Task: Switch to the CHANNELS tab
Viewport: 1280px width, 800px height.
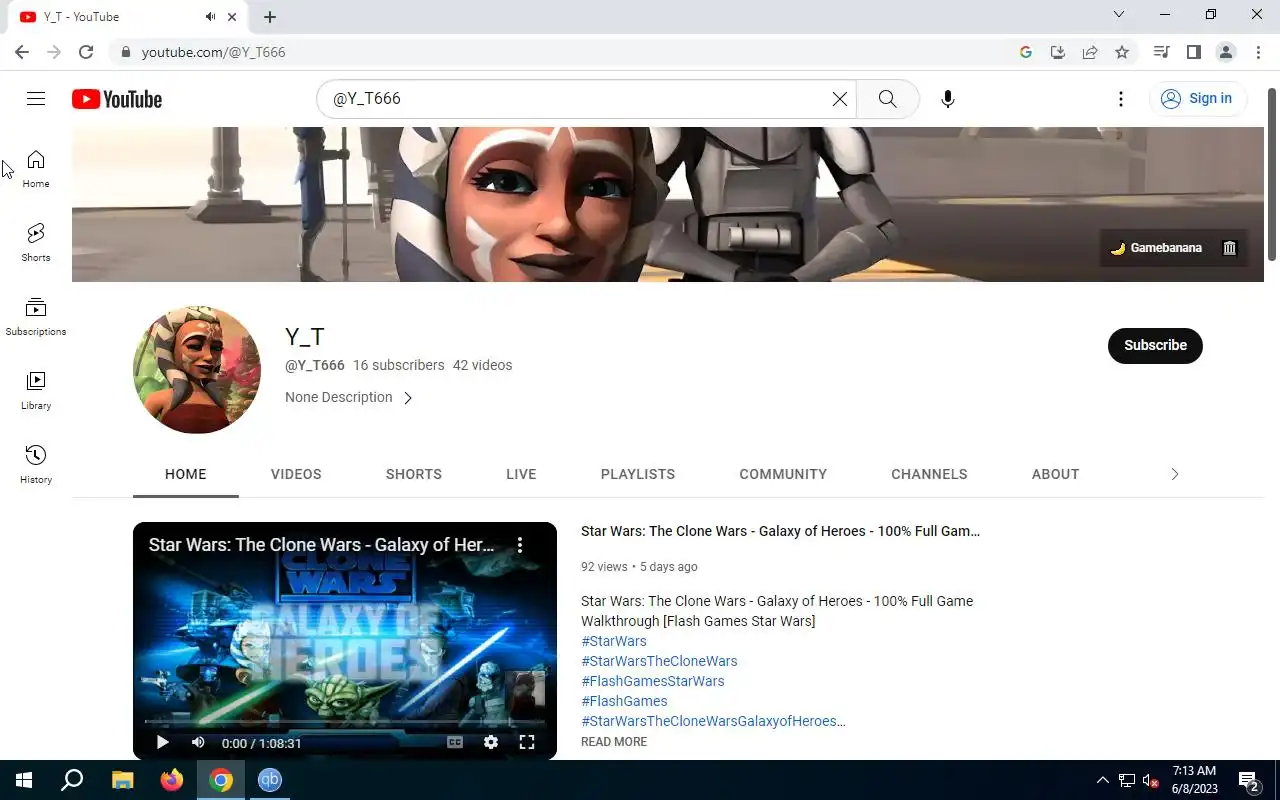Action: click(x=929, y=474)
